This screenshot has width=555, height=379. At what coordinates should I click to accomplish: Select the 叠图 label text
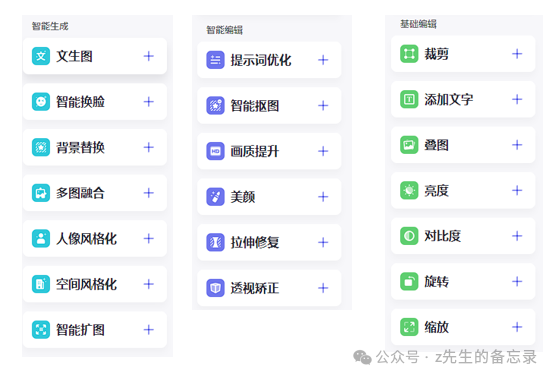[x=436, y=145]
